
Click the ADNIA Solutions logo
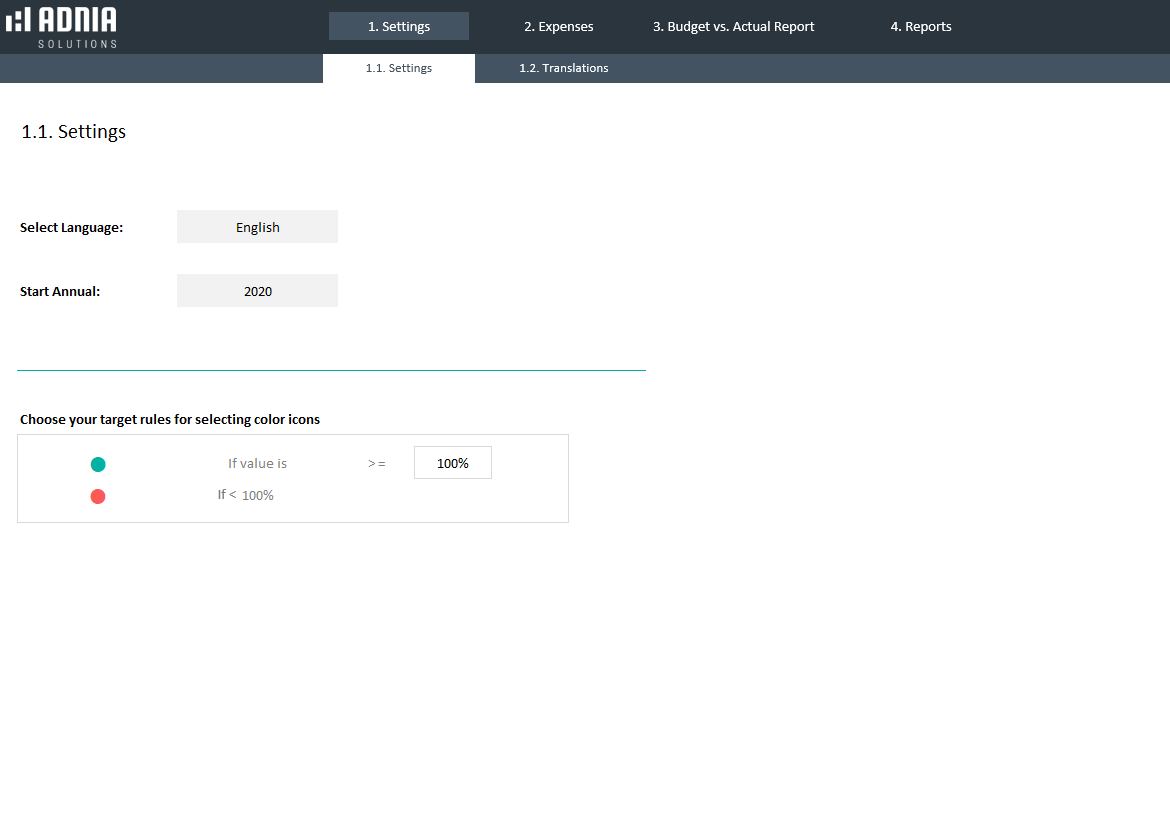pyautogui.click(x=62, y=27)
